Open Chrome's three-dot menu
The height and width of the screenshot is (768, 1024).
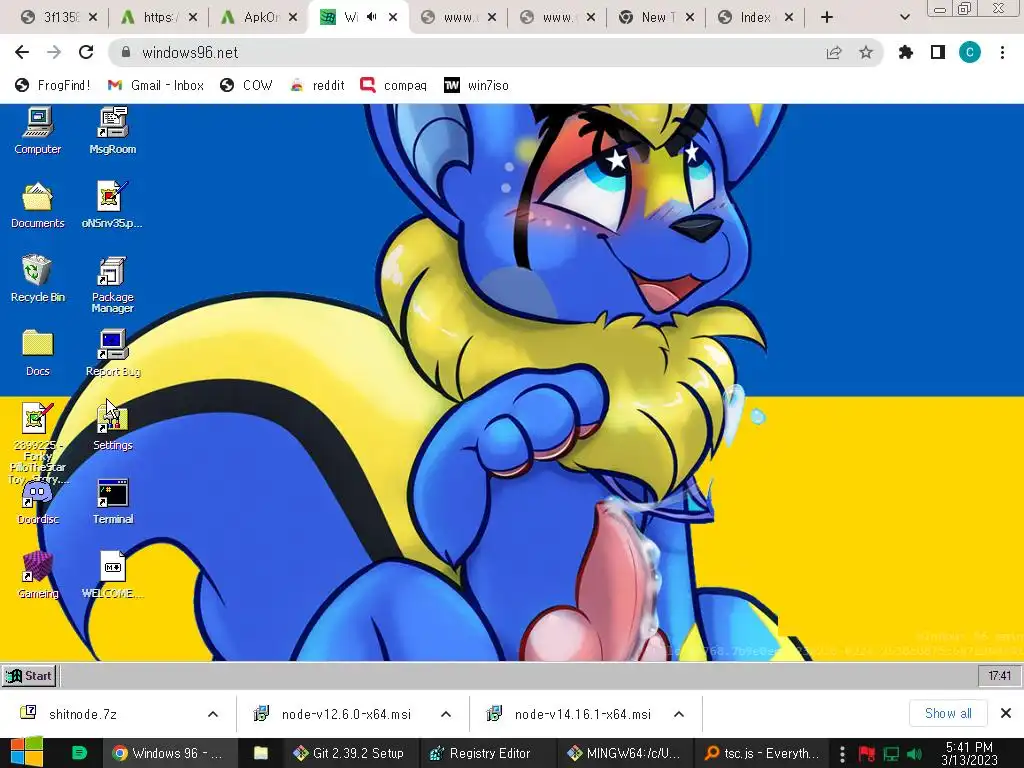tap(1002, 52)
